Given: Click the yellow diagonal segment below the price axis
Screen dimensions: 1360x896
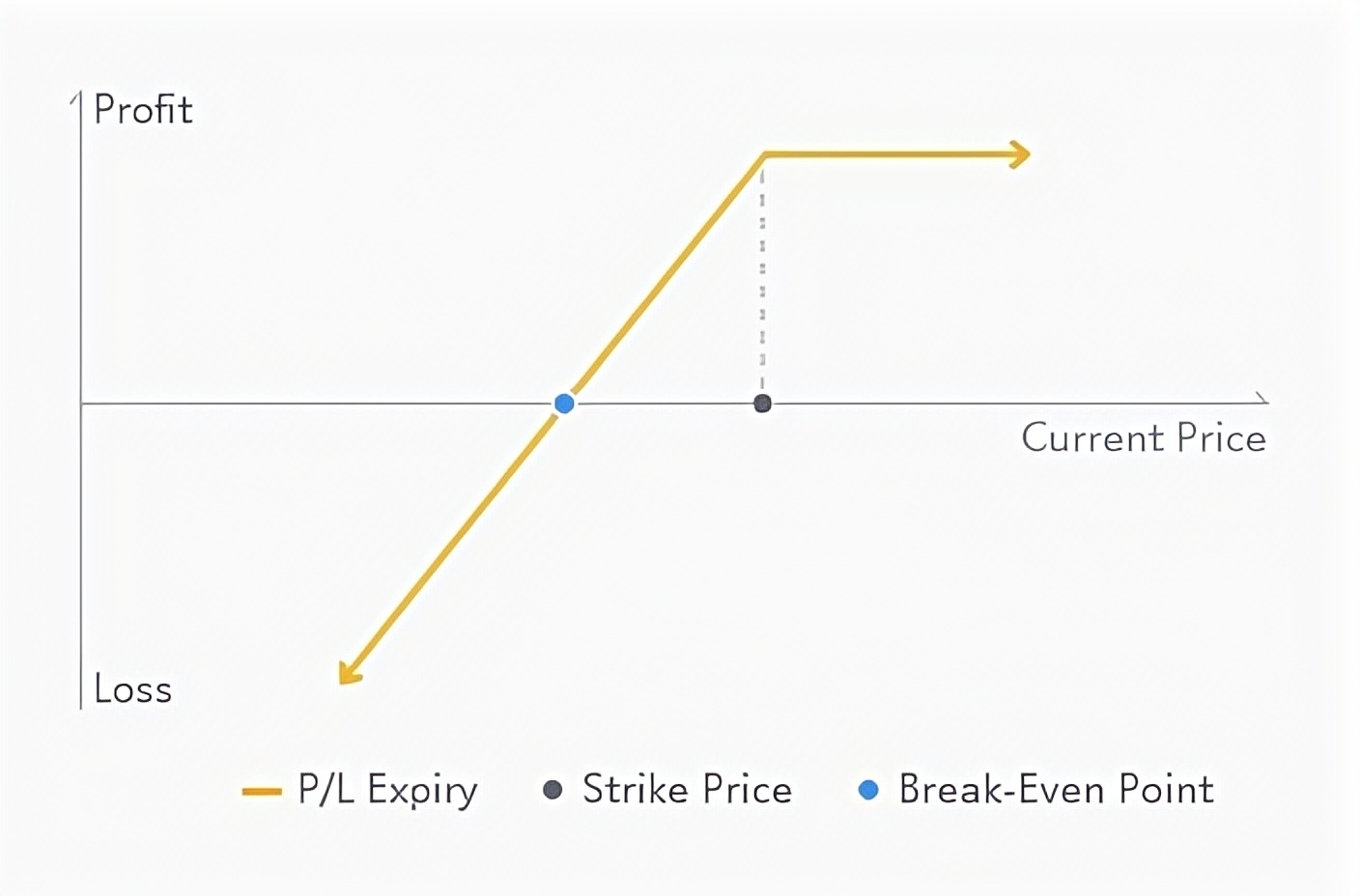Looking at the screenshot, I should tap(454, 541).
